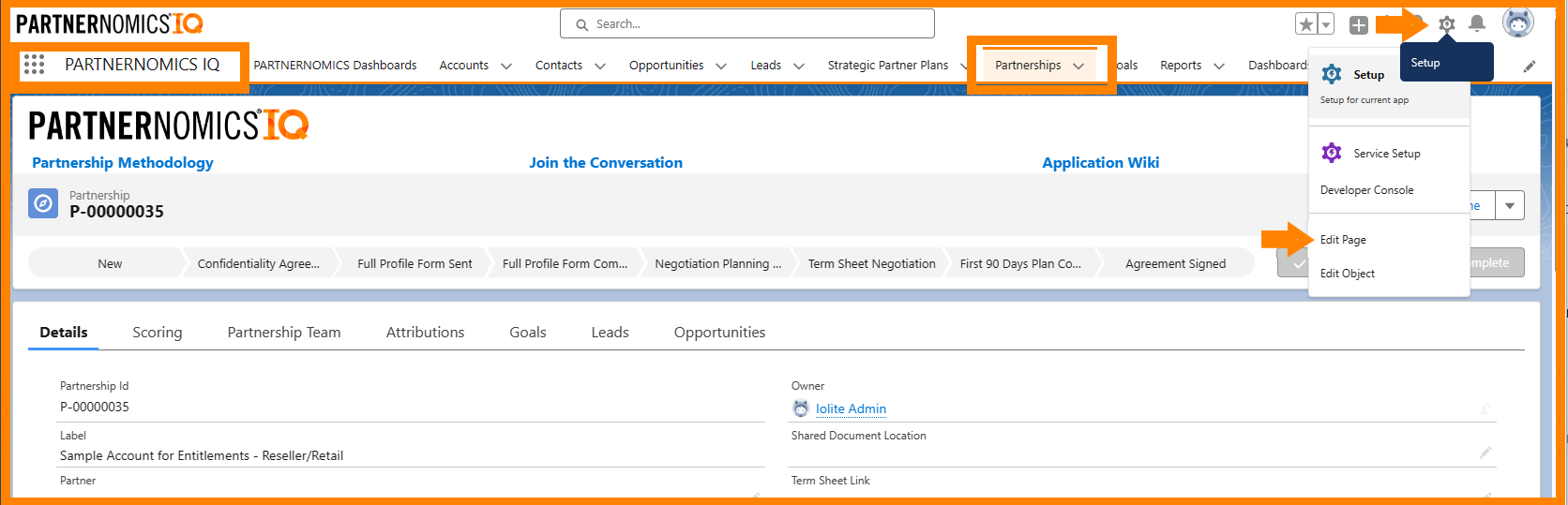Image resolution: width=1568 pixels, height=505 pixels.
Task: Open the Partnerships nav tab
Action: (x=1028, y=66)
